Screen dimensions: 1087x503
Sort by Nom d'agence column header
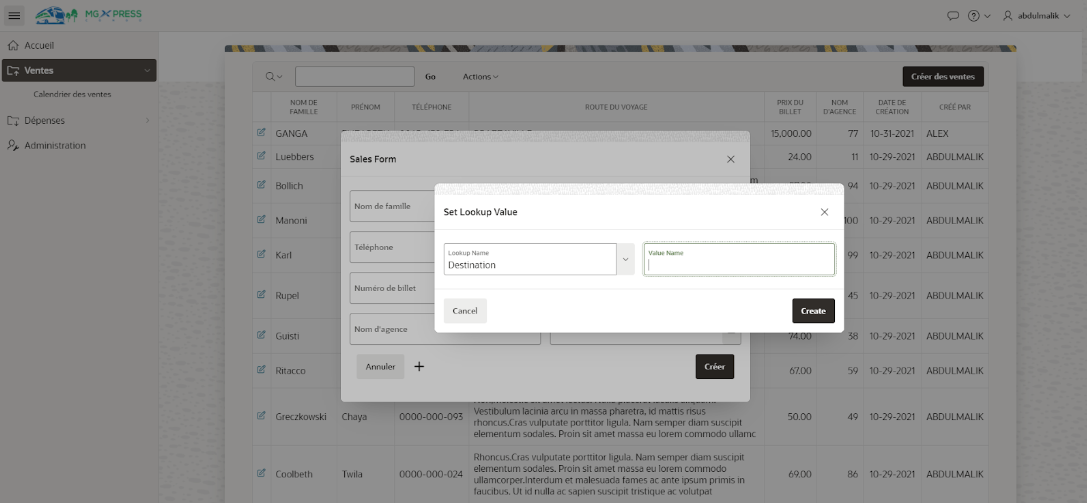840,107
